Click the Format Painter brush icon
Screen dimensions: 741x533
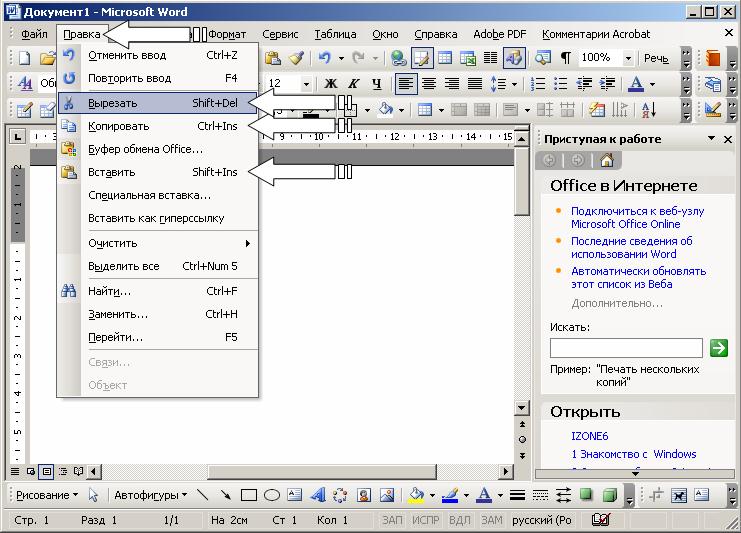[296, 58]
